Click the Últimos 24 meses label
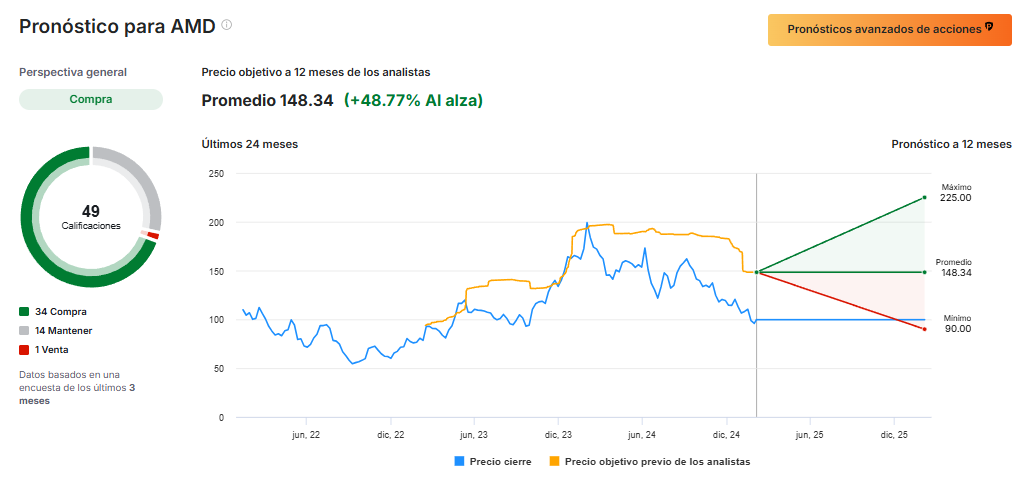1019x488 pixels. 250,144
